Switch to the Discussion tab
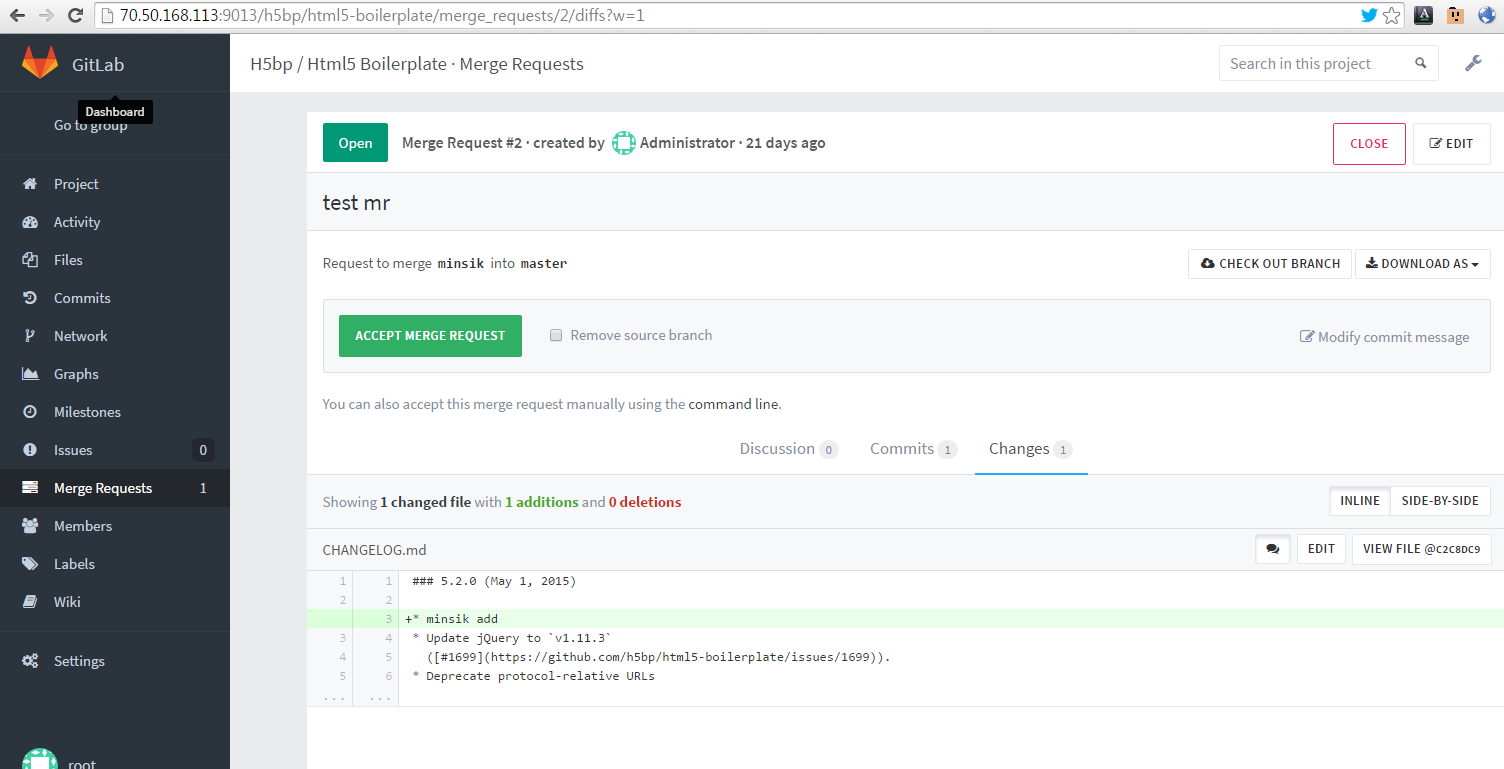 coord(778,448)
